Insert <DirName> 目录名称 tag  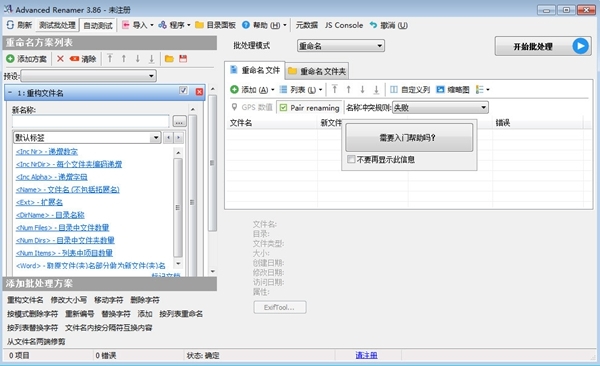(50, 215)
